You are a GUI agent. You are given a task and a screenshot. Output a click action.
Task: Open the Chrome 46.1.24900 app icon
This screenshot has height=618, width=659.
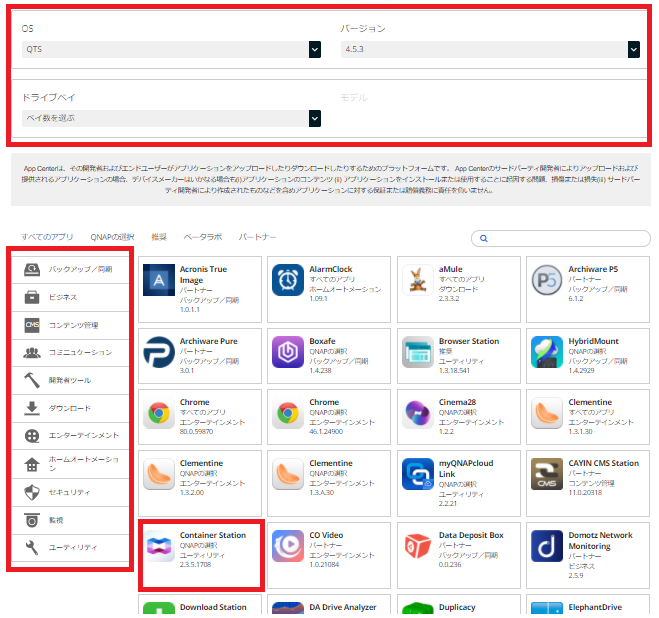coord(288,413)
